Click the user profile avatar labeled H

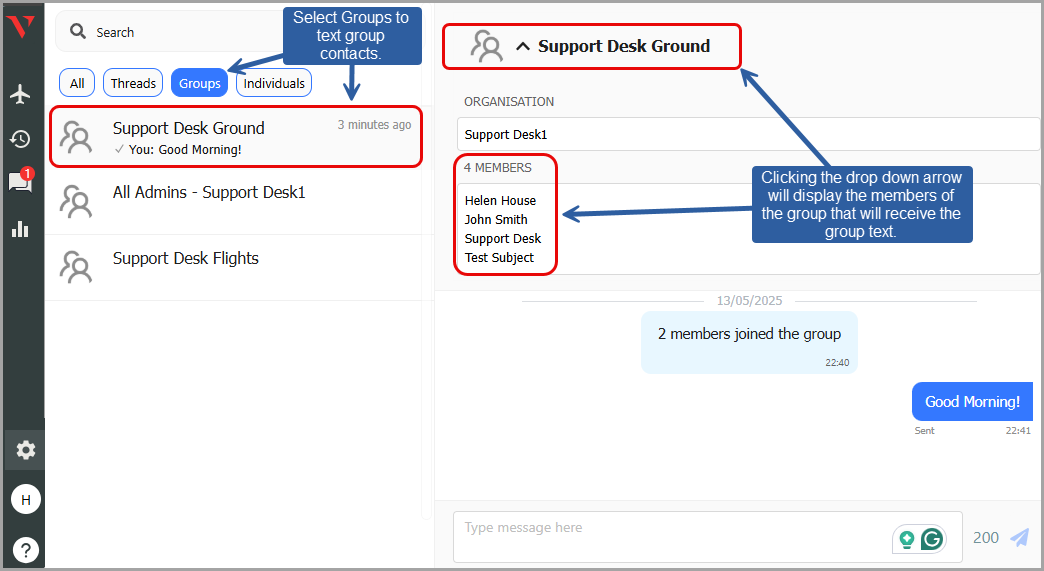click(x=25, y=499)
